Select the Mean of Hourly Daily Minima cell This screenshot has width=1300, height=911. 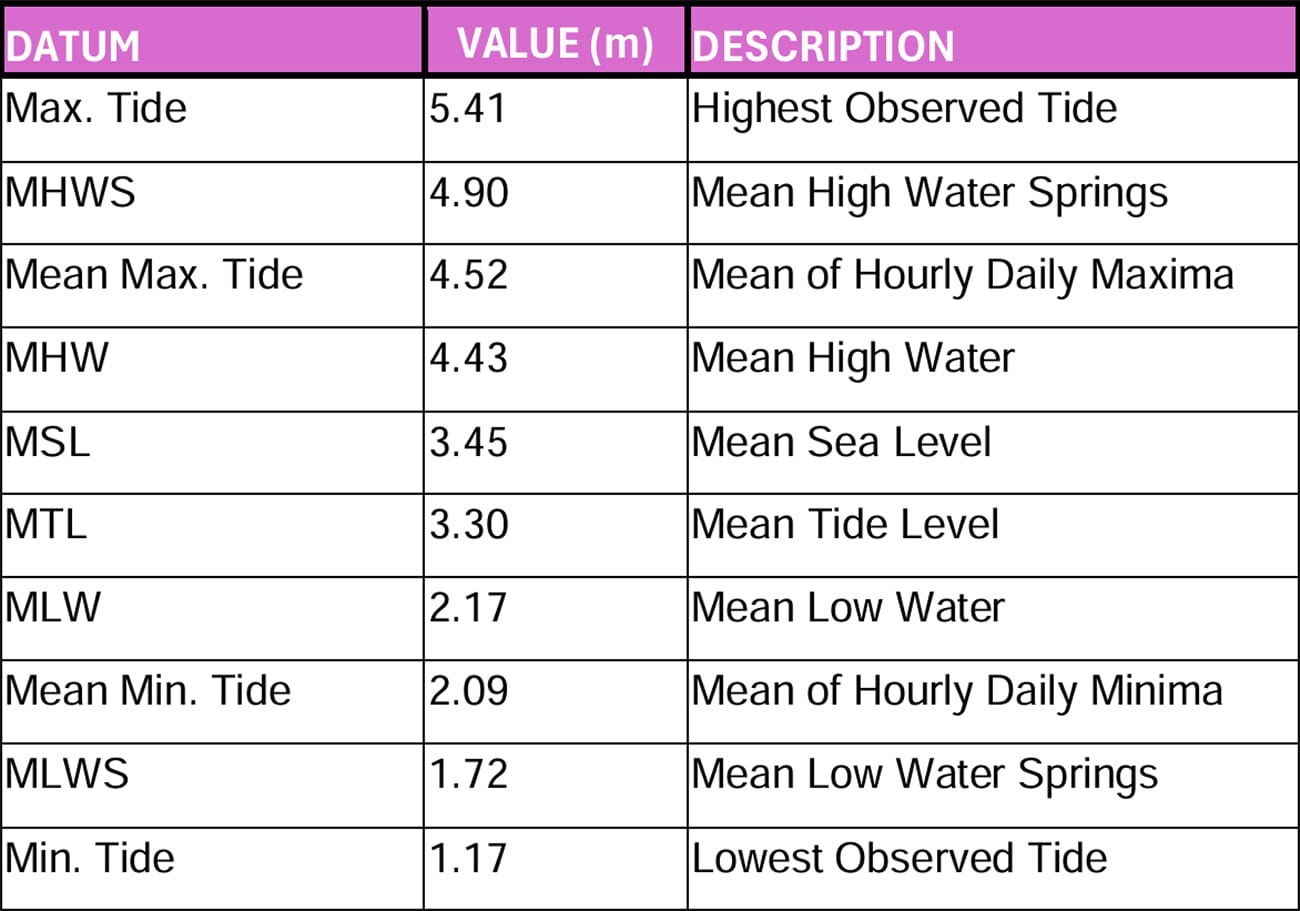[x=957, y=690]
